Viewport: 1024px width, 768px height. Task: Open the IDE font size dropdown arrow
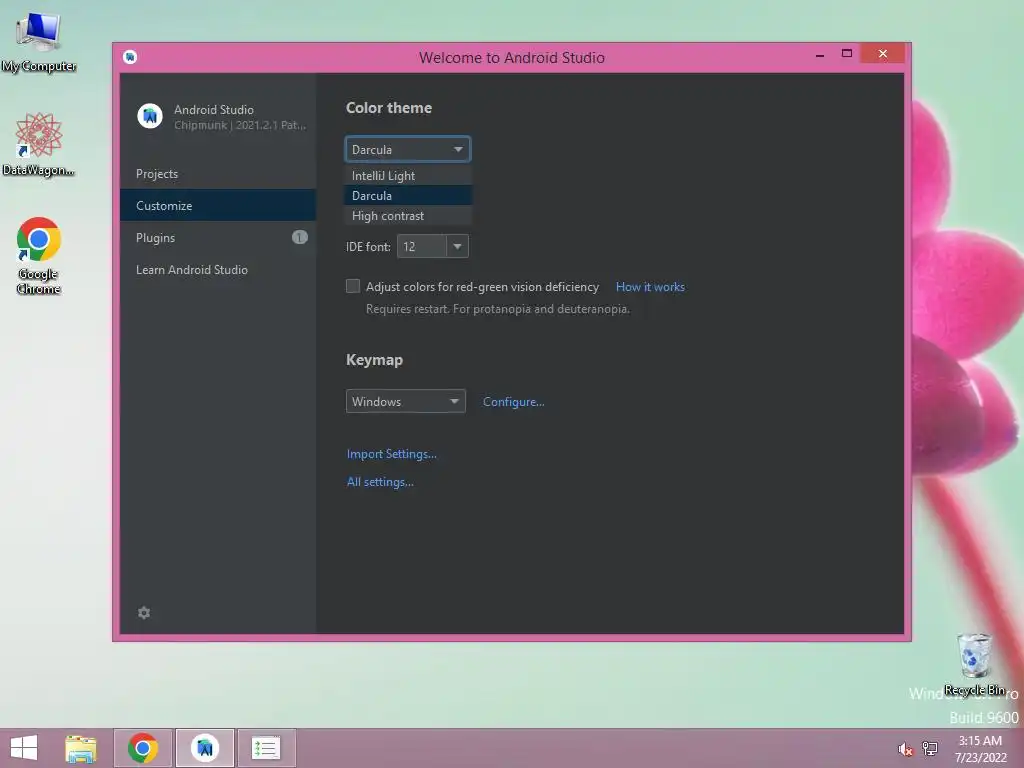click(457, 246)
